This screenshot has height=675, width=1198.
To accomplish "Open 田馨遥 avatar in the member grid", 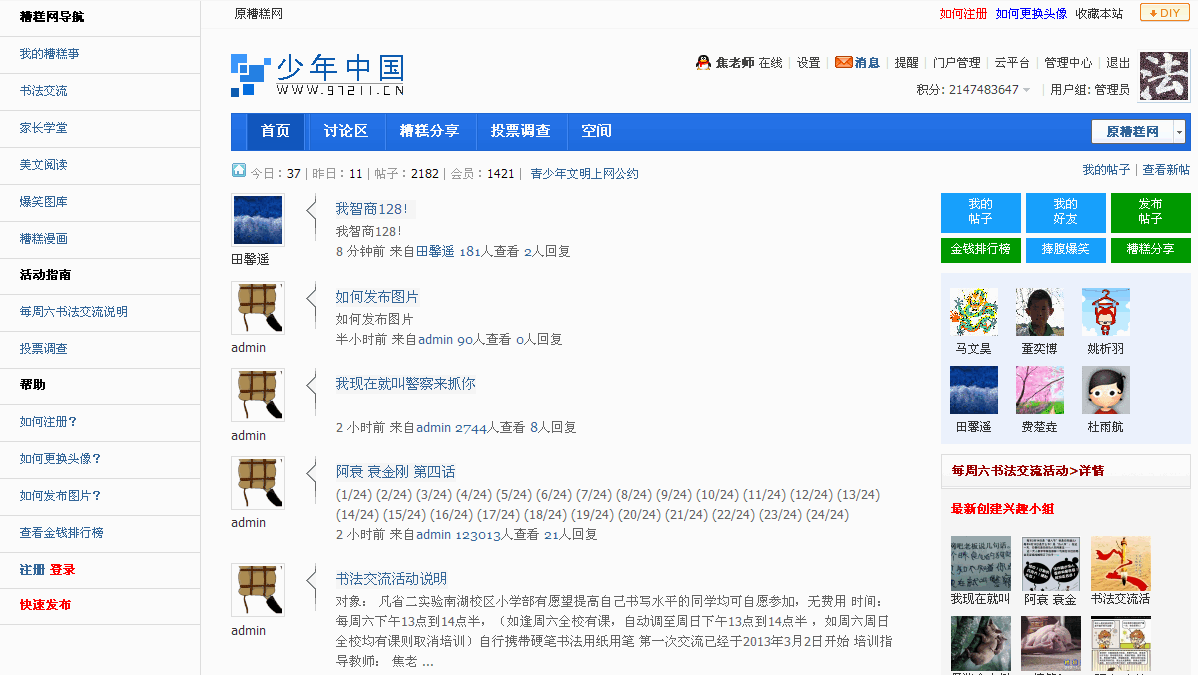I will (973, 390).
